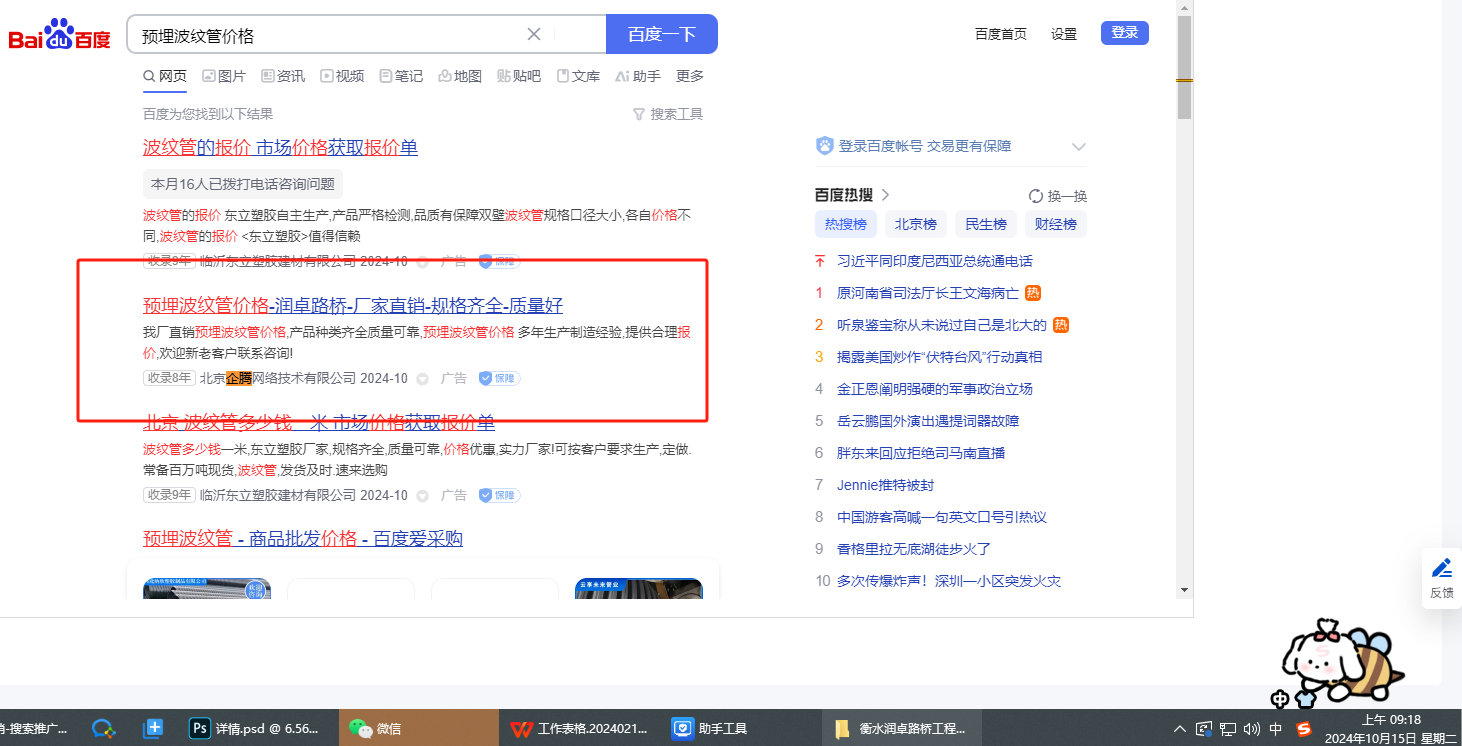This screenshot has width=1462, height=746.
Task: Open 搜索工具 filter options
Action: [x=668, y=114]
